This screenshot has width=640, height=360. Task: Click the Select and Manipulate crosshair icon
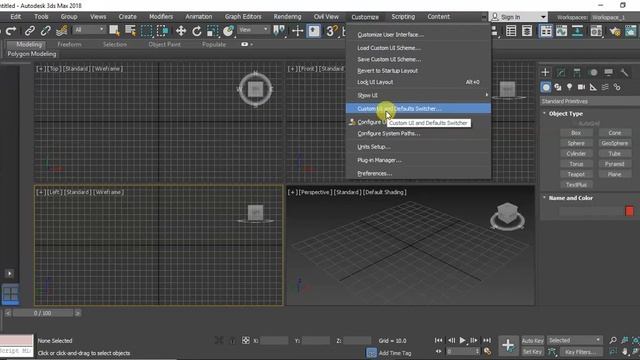coord(298,31)
